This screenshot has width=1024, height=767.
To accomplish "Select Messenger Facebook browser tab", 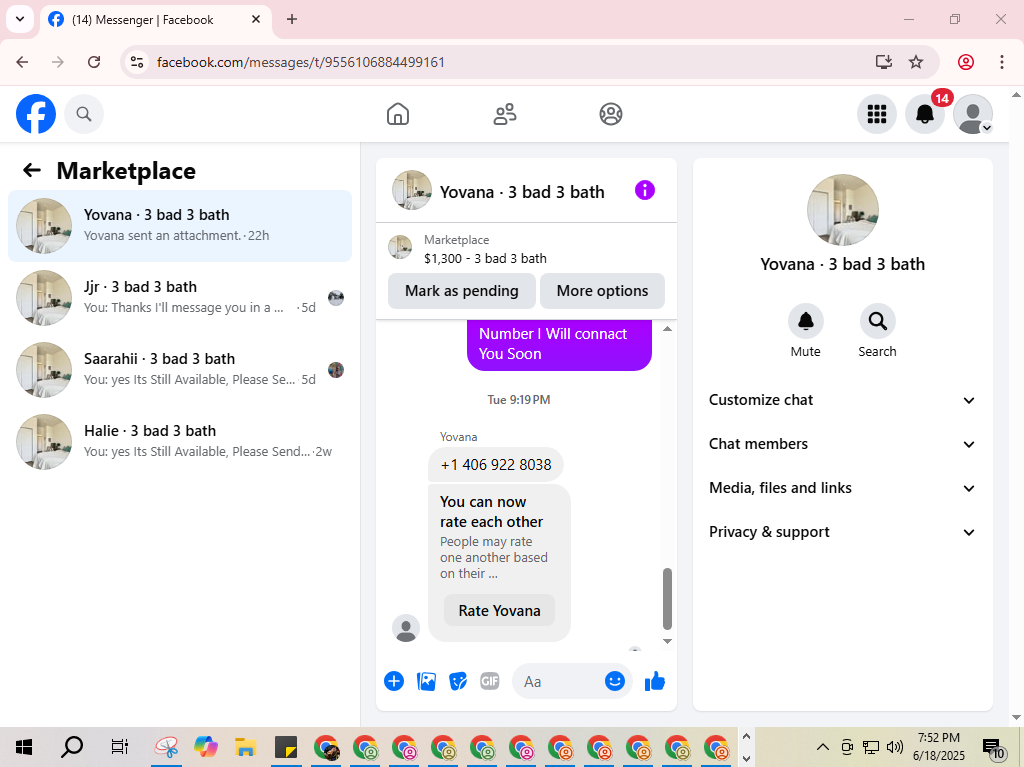I will point(155,20).
